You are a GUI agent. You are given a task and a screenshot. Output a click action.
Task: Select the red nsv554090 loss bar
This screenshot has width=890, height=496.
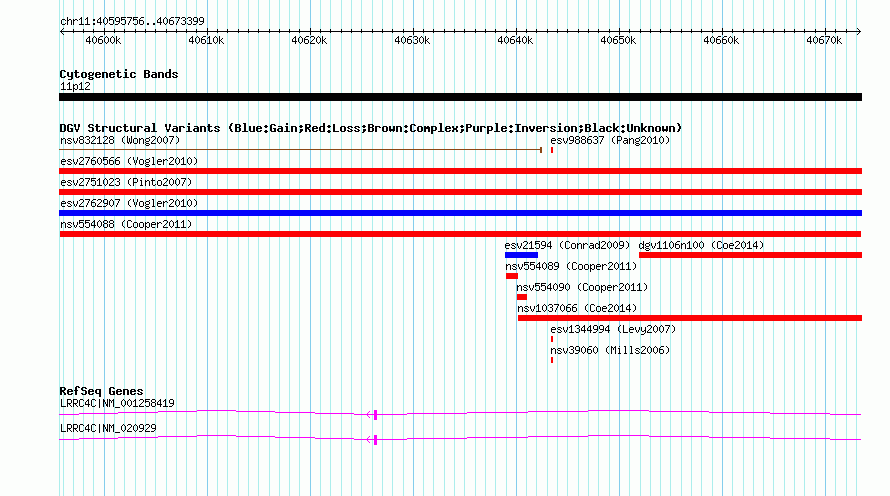click(522, 297)
